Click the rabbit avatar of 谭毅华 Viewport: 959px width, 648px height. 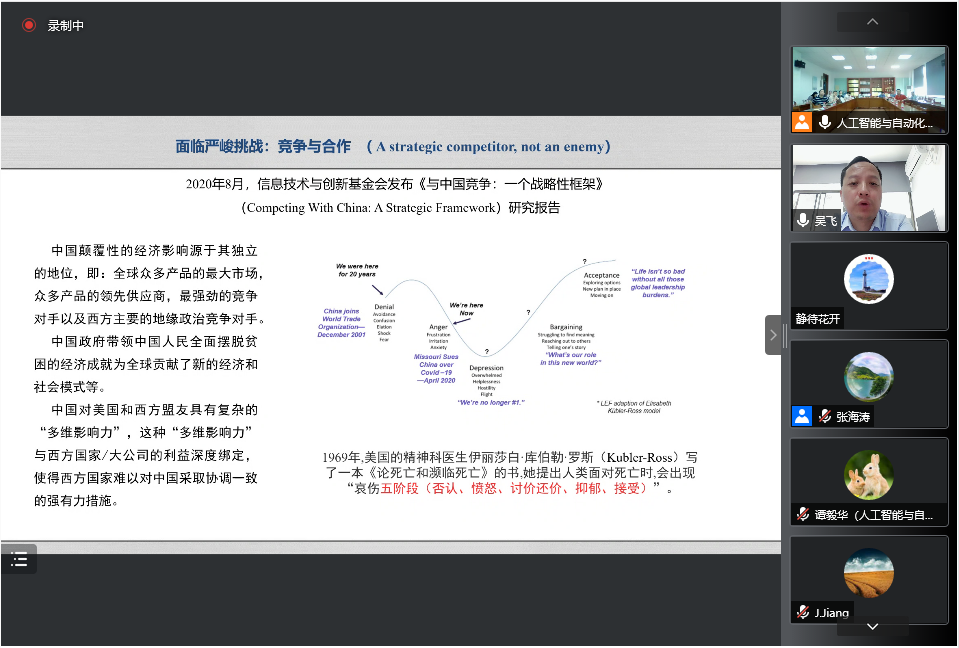coord(868,475)
